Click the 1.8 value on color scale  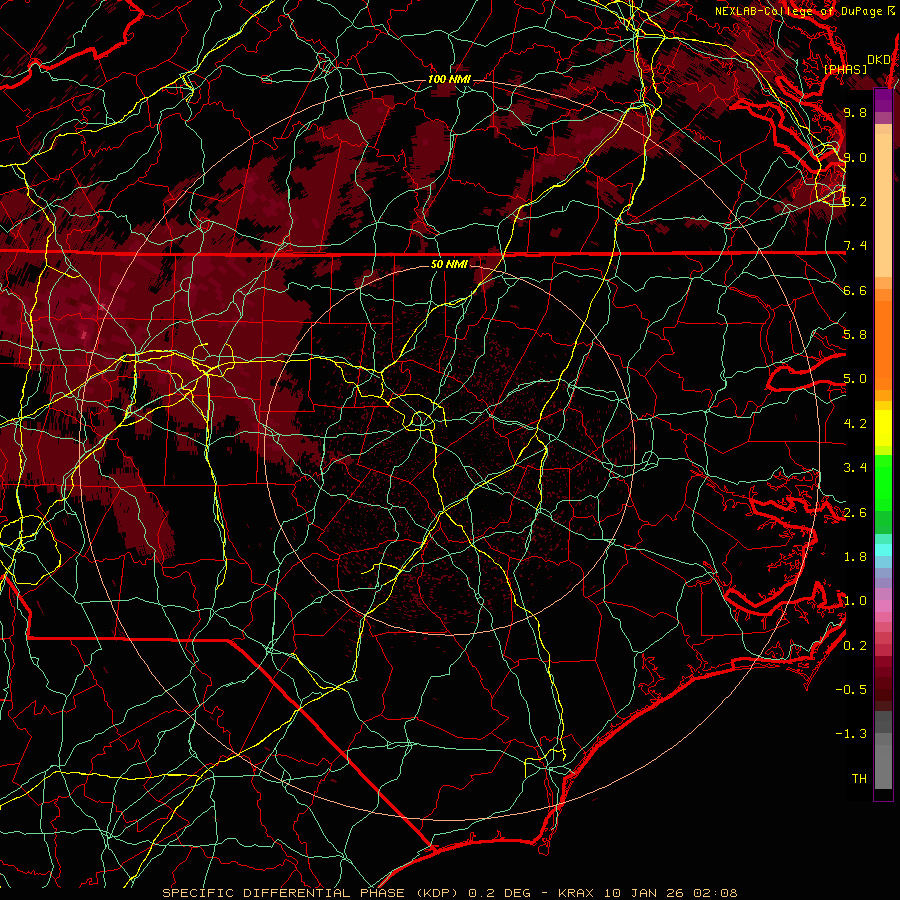855,557
